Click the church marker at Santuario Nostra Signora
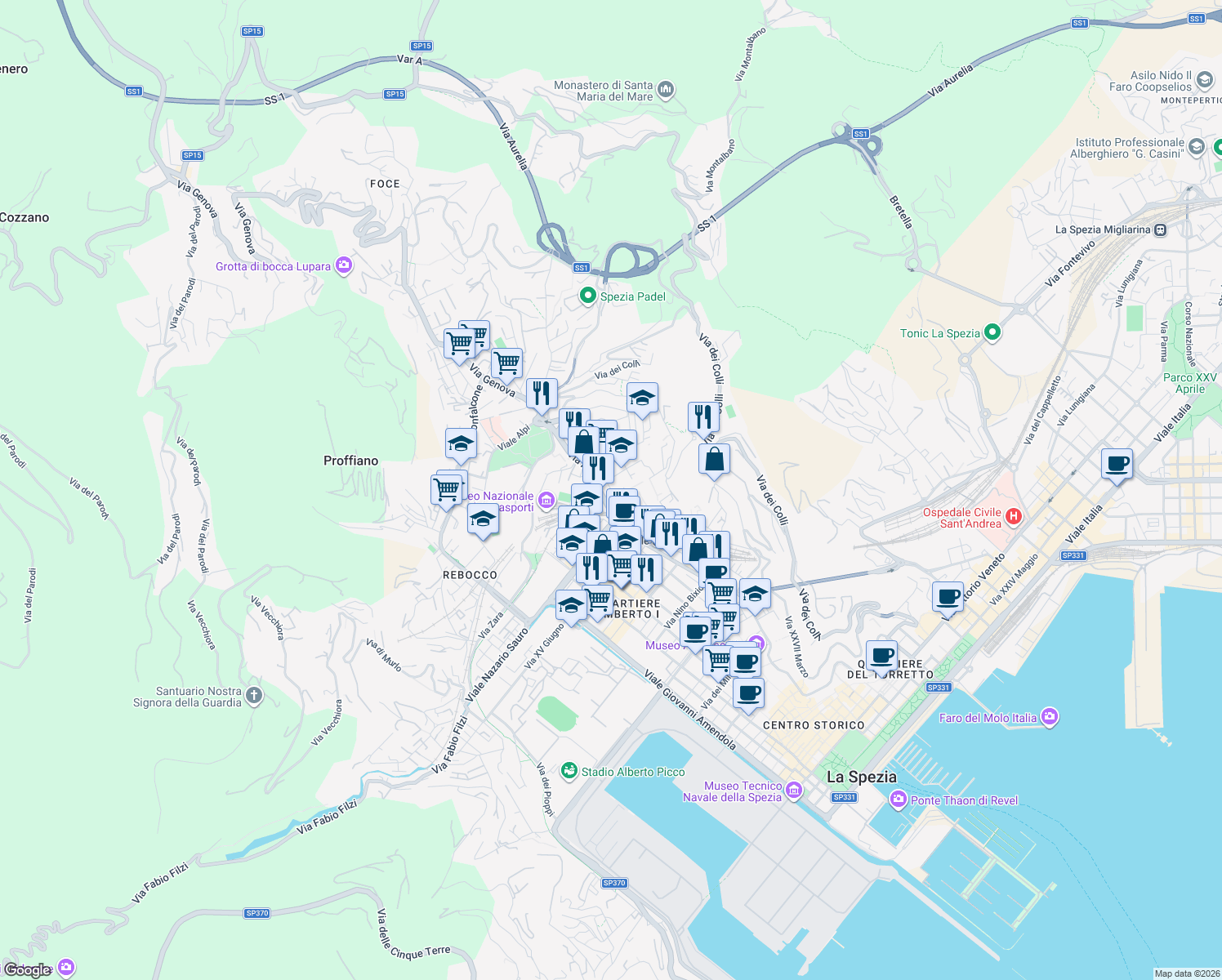Screen dimensions: 1222x980 (252, 695)
